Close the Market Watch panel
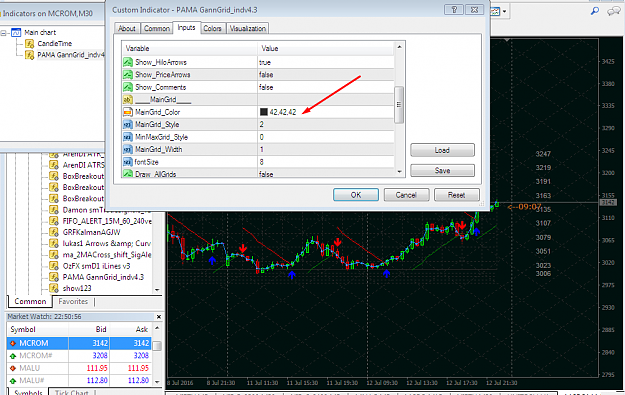This screenshot has height=395, width=625. (x=159, y=317)
